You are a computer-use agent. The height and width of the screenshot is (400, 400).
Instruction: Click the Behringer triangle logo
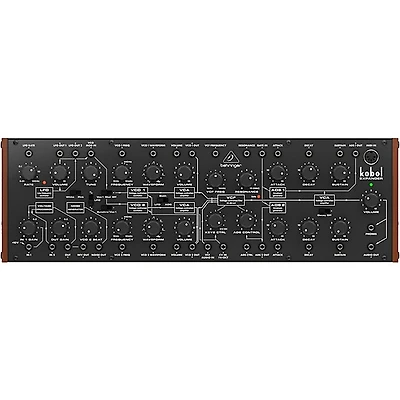231,157
